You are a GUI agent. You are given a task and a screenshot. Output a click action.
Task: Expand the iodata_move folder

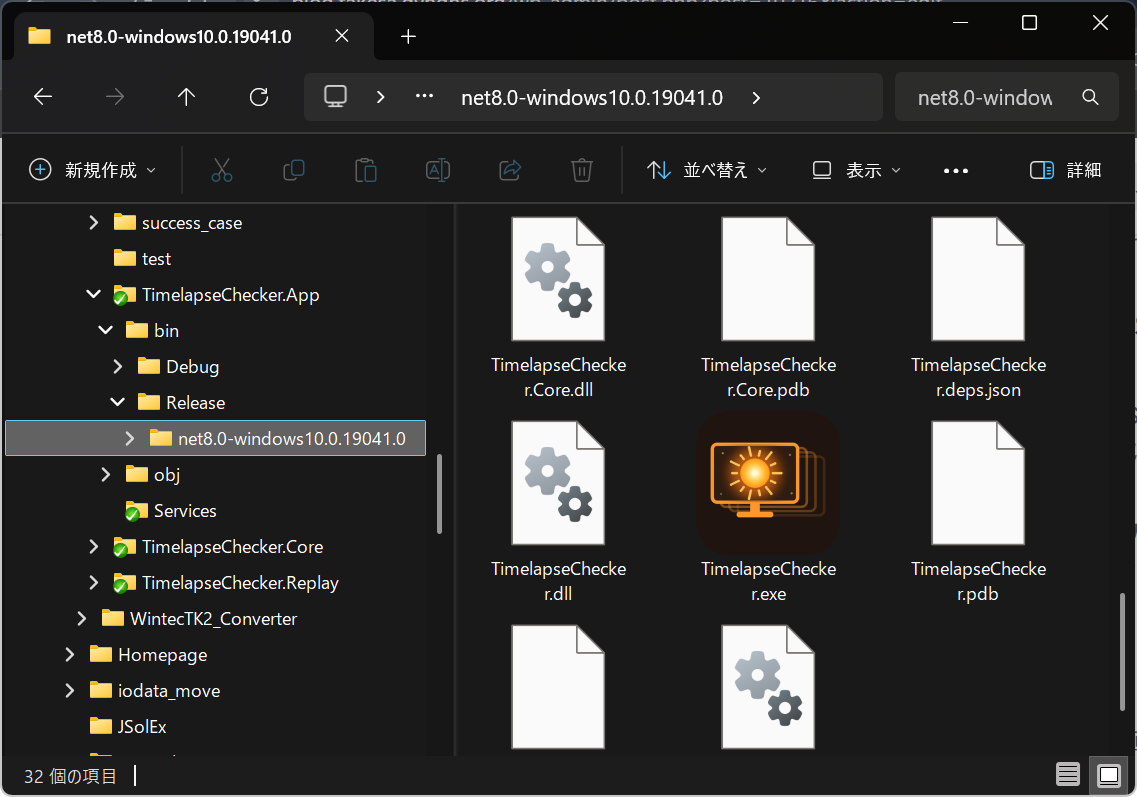pyautogui.click(x=70, y=690)
